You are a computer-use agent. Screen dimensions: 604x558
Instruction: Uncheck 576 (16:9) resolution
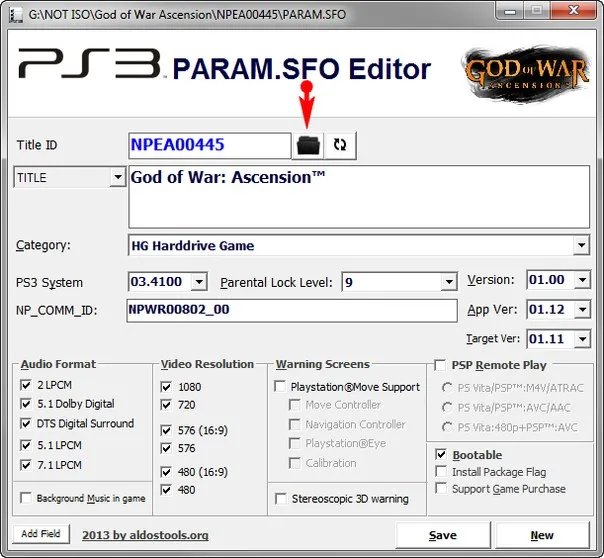(x=166, y=430)
